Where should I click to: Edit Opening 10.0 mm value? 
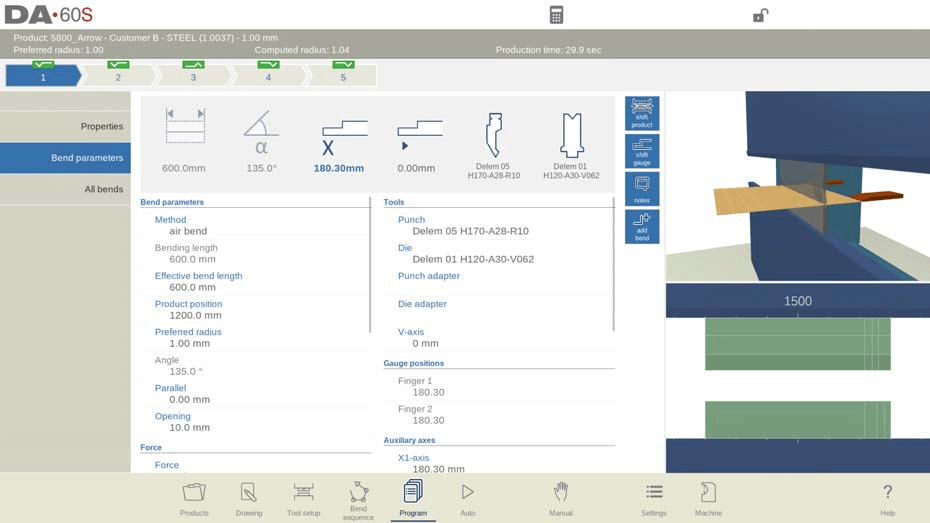[256, 422]
